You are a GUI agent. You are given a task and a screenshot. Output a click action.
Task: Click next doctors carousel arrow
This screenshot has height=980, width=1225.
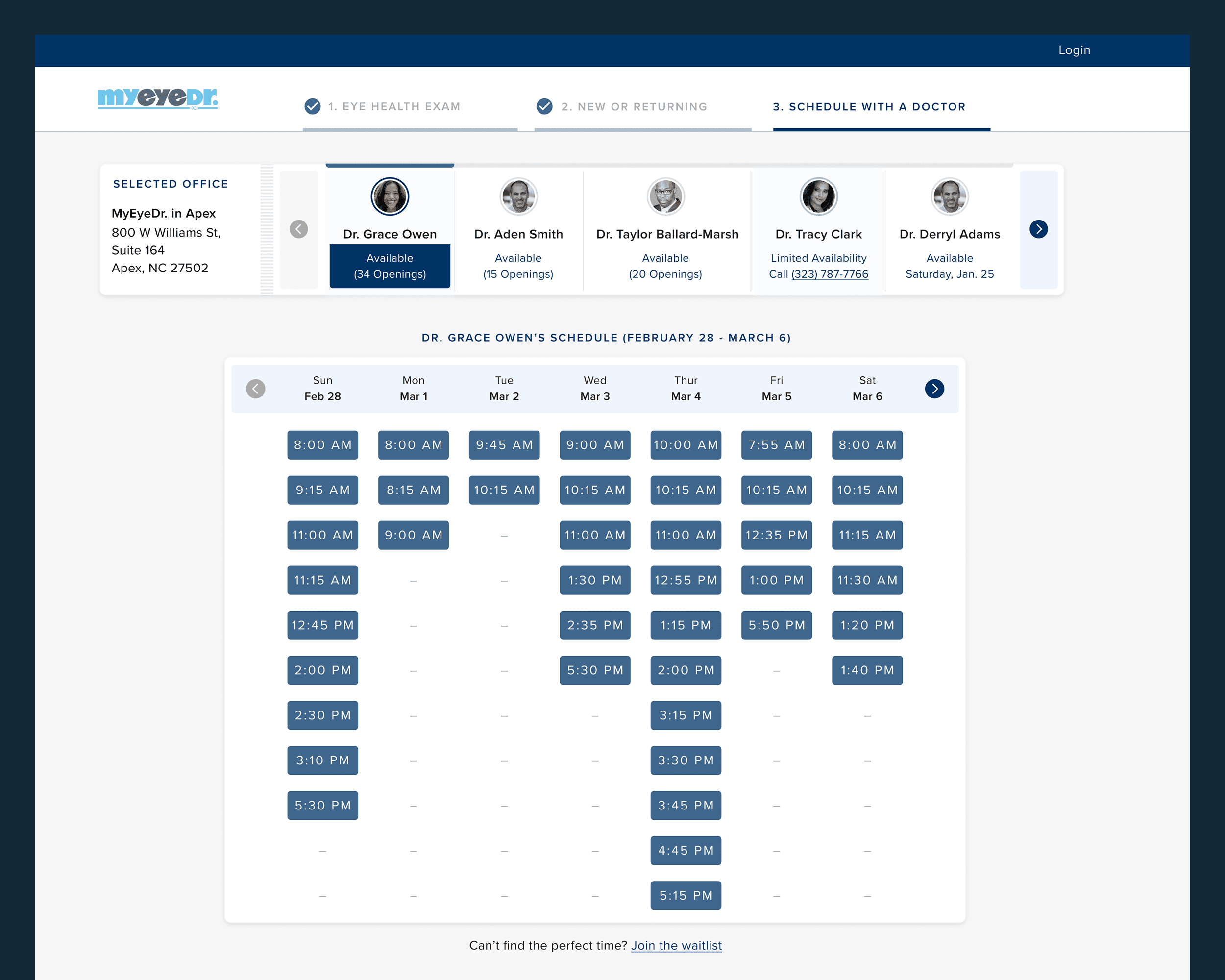pyautogui.click(x=1038, y=229)
